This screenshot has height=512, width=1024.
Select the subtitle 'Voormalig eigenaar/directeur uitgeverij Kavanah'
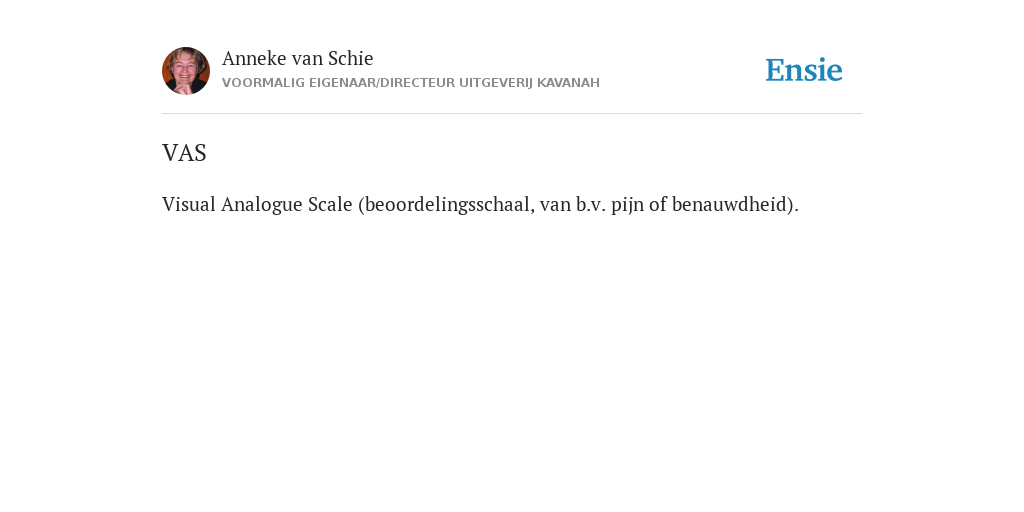[x=411, y=83]
